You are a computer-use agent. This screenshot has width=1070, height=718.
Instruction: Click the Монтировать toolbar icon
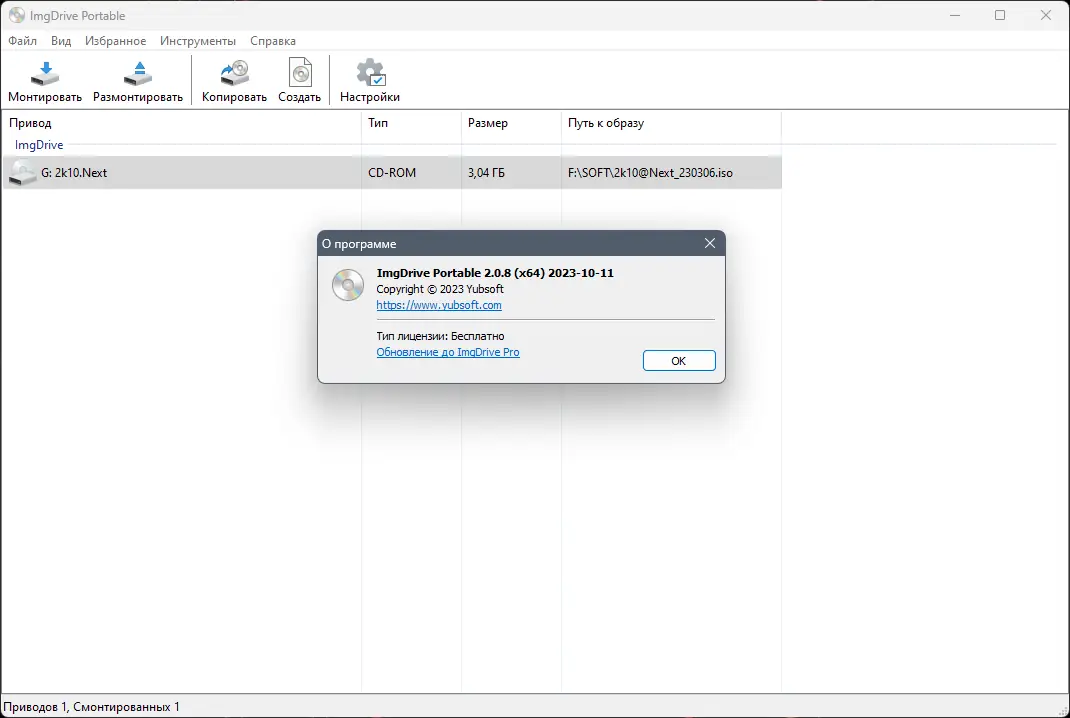click(45, 74)
